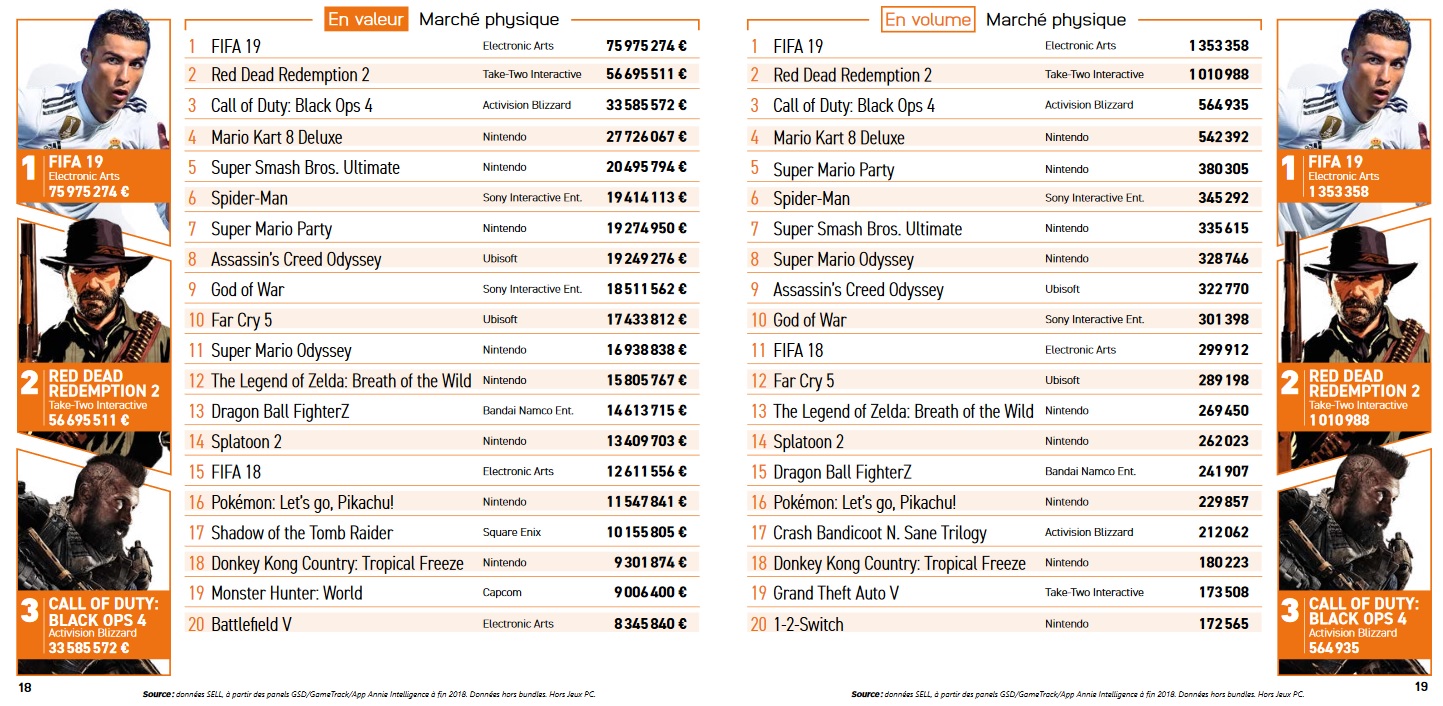Click the '1-2-Switch' title
This screenshot has height=706, width=1443.
808,624
